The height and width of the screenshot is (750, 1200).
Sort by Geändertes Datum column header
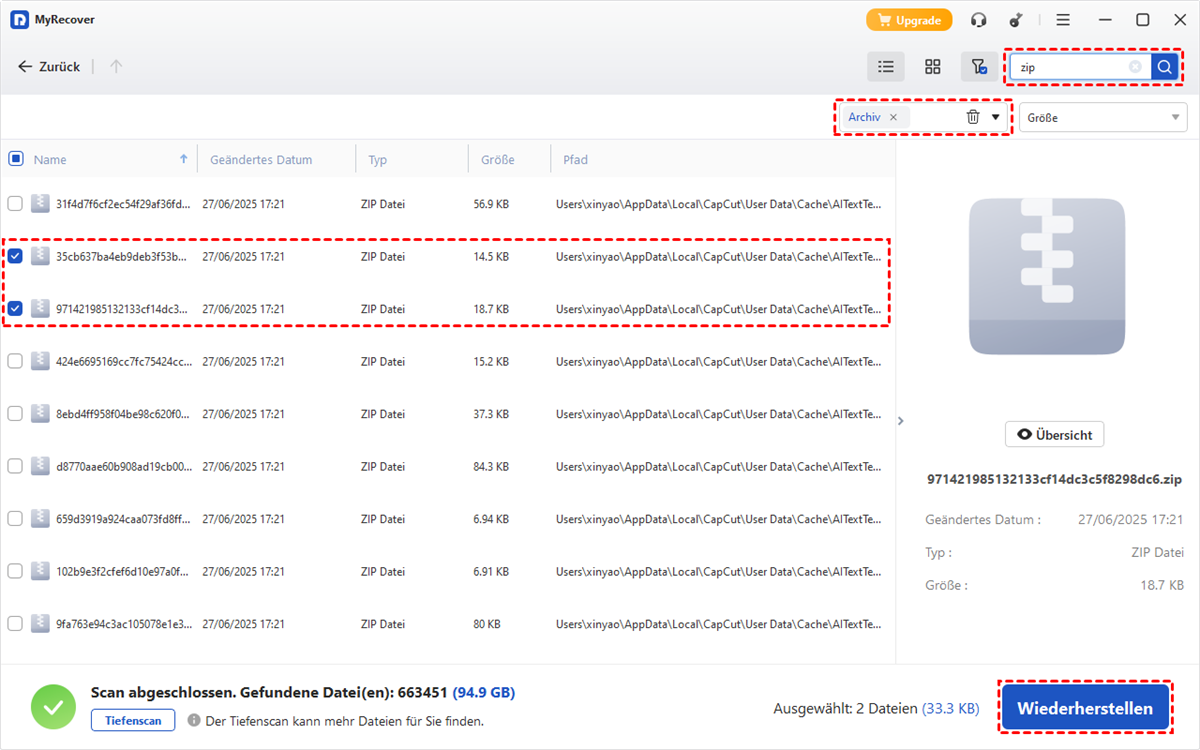pos(261,159)
